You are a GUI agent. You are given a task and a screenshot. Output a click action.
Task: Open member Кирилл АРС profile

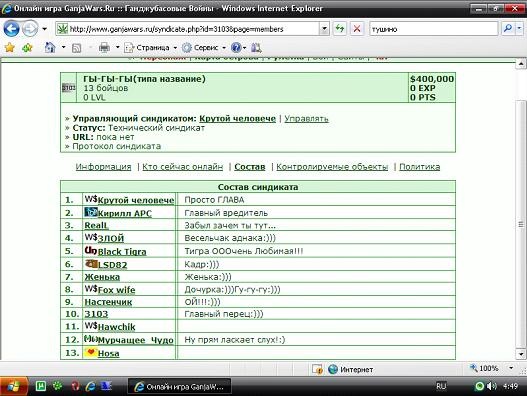pos(125,213)
